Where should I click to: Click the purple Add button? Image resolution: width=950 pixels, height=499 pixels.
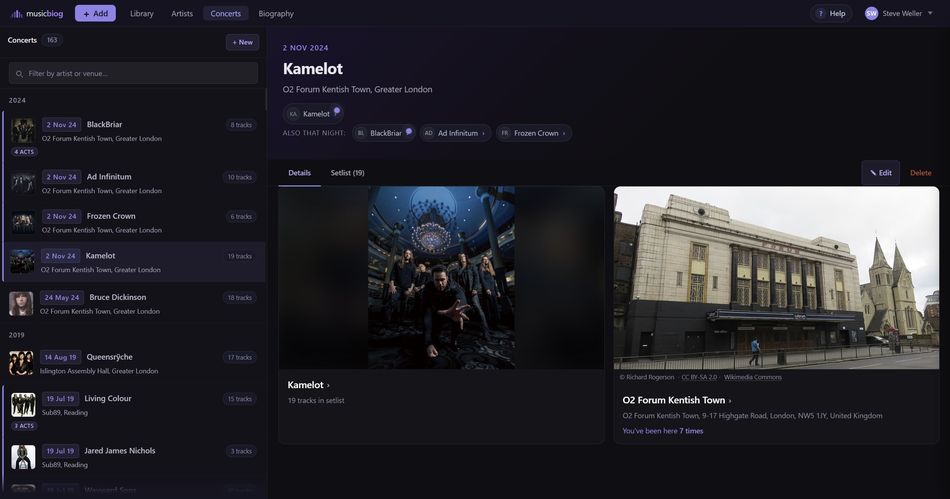point(95,13)
